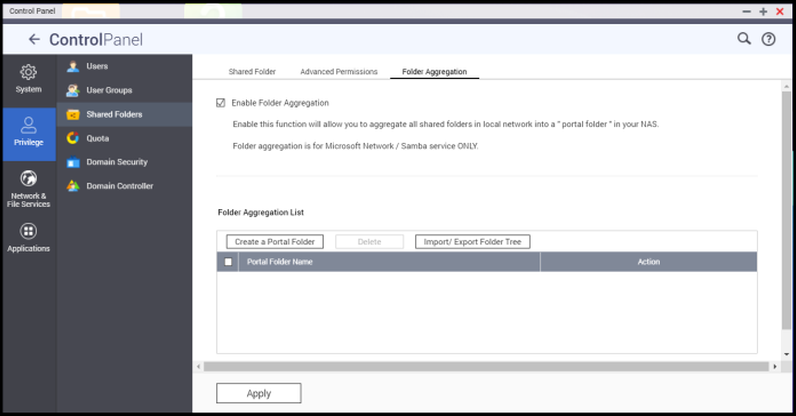Minimize the Control Panel window

pyautogui.click(x=746, y=11)
